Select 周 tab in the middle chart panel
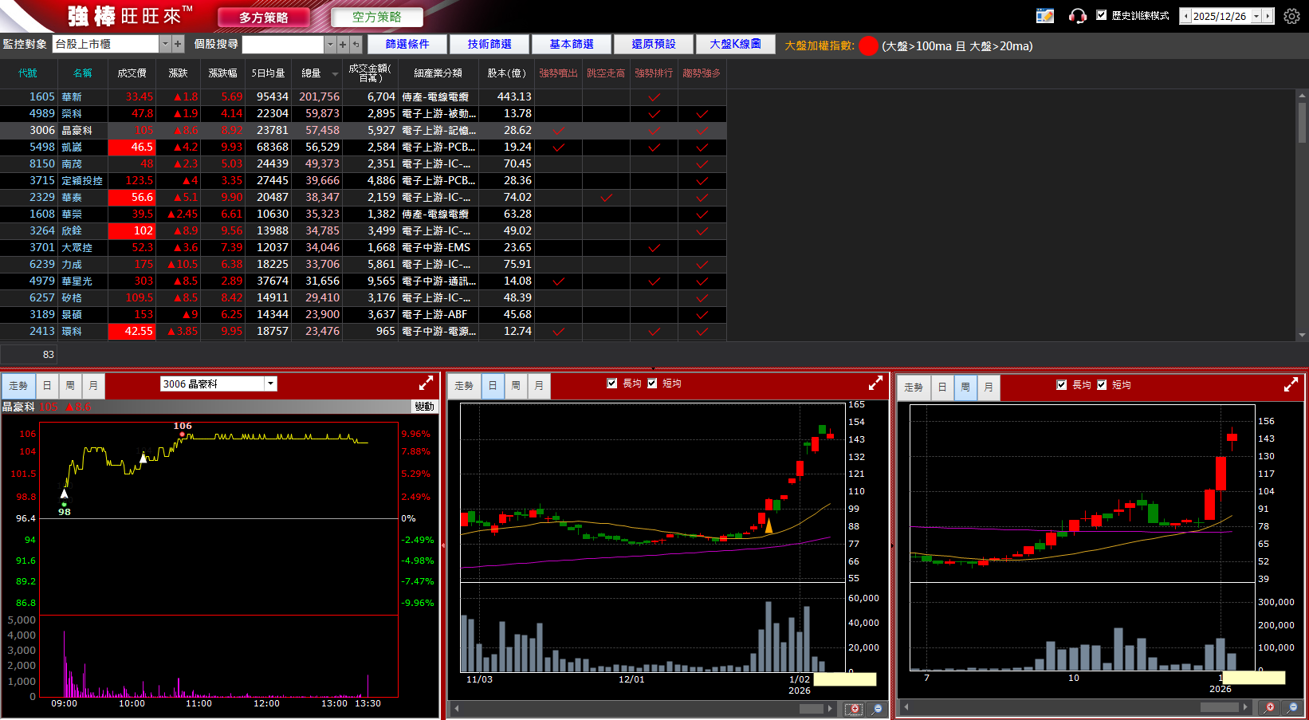This screenshot has height=720, width=1309. click(516, 386)
